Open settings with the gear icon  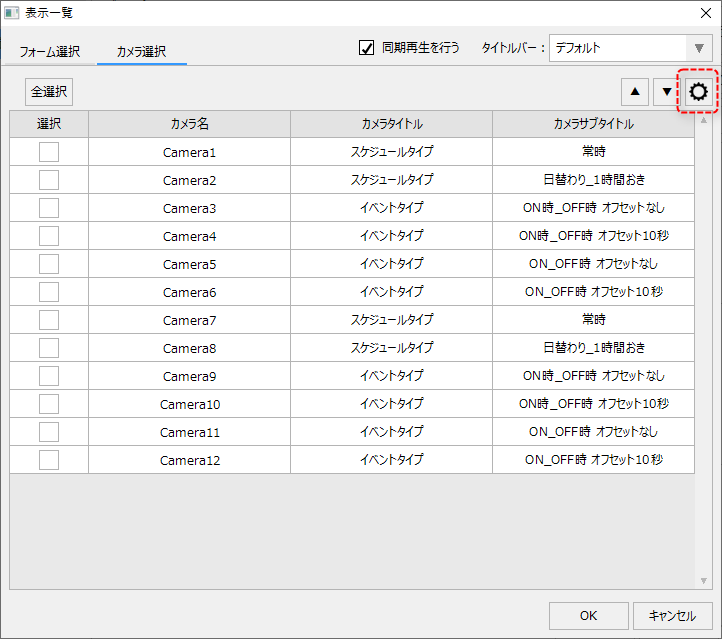click(x=698, y=92)
